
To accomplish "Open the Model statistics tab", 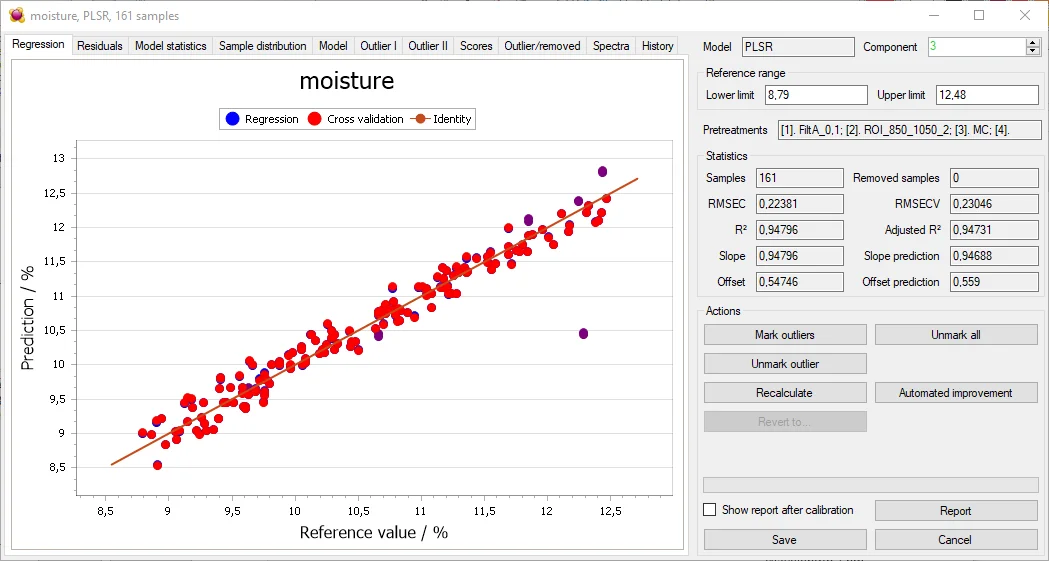I will (x=170, y=46).
